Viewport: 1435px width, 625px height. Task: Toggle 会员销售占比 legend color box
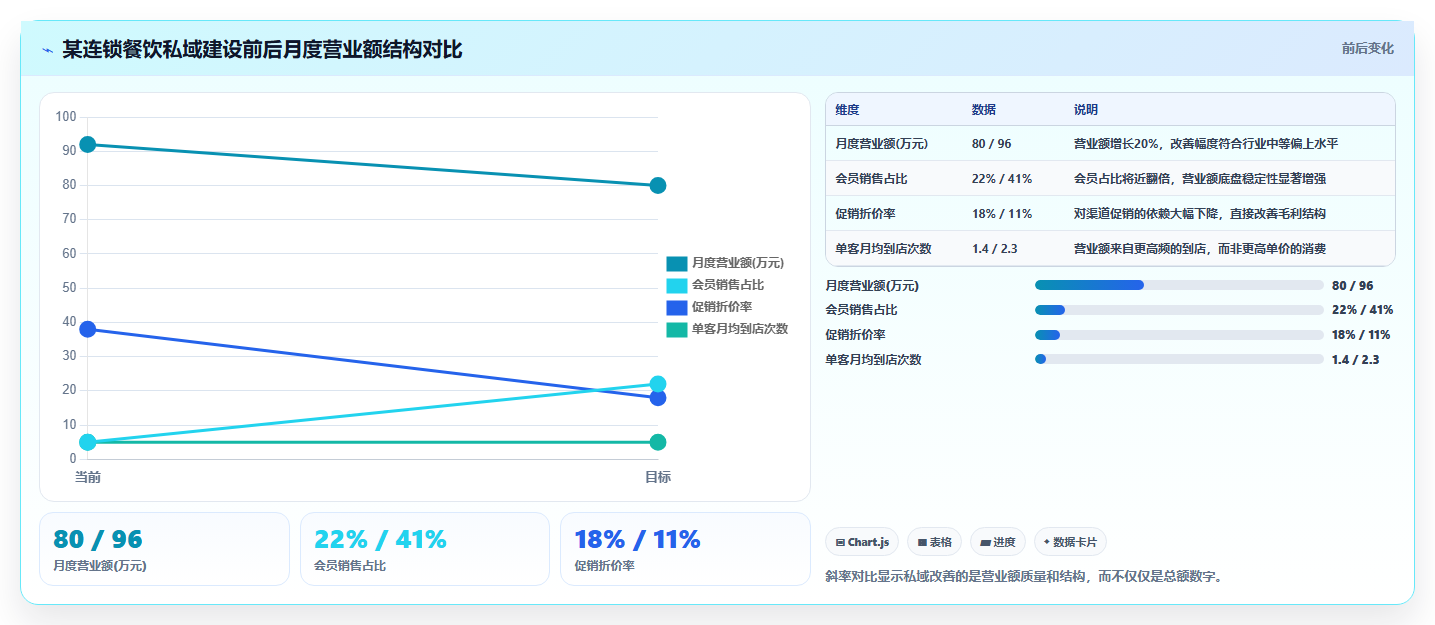pyautogui.click(x=677, y=285)
